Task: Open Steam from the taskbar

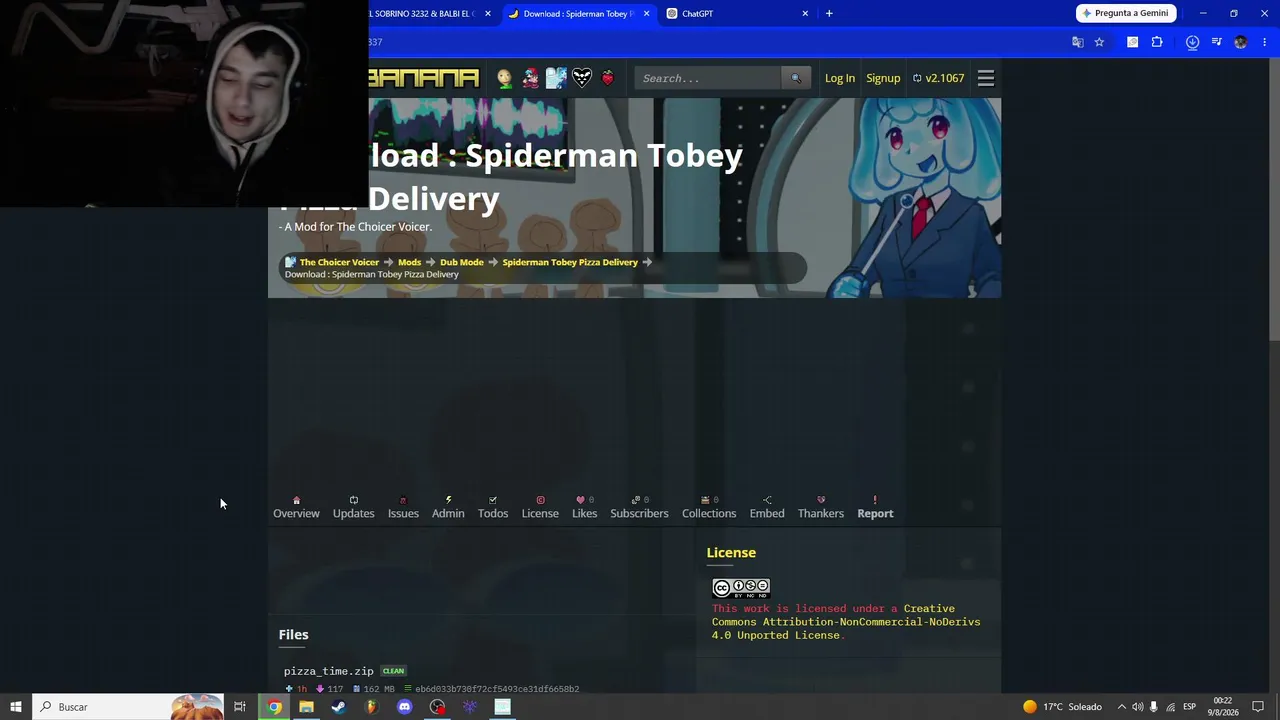Action: [339, 707]
